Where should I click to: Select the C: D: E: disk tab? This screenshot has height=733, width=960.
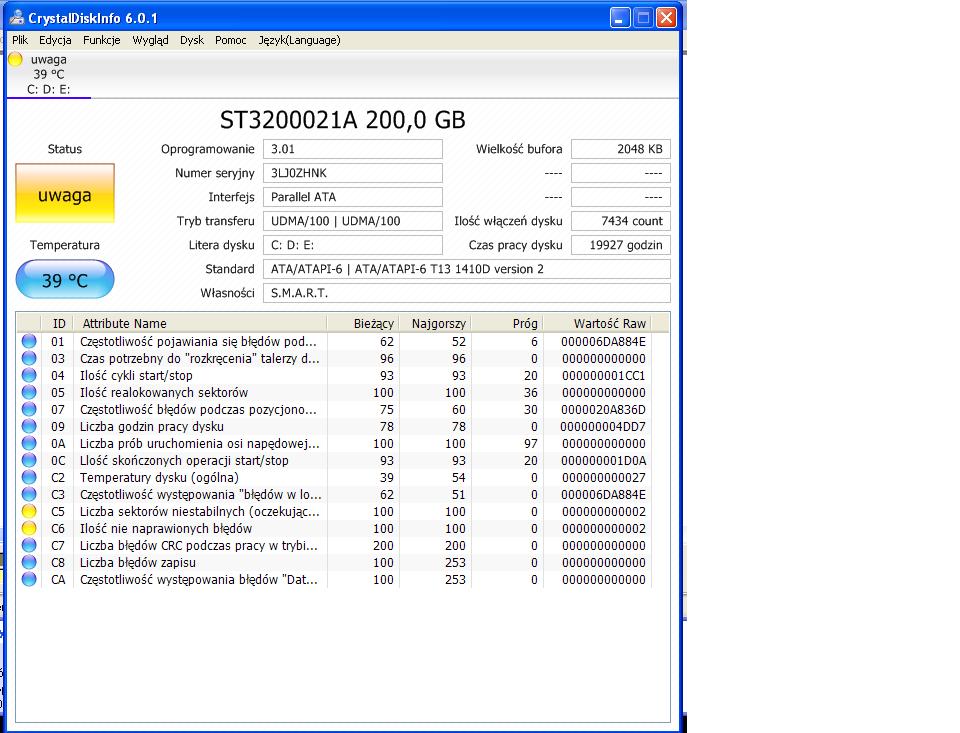49,75
